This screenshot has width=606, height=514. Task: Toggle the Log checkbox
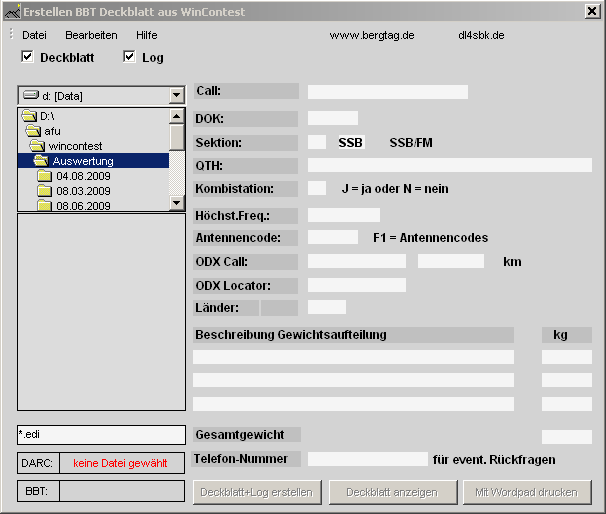coord(129,57)
